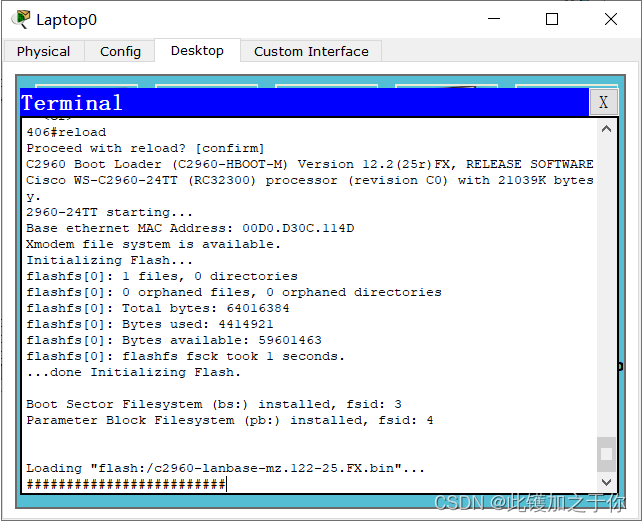Click the terminal scrollbar down arrow
642x522 pixels.
click(606, 482)
